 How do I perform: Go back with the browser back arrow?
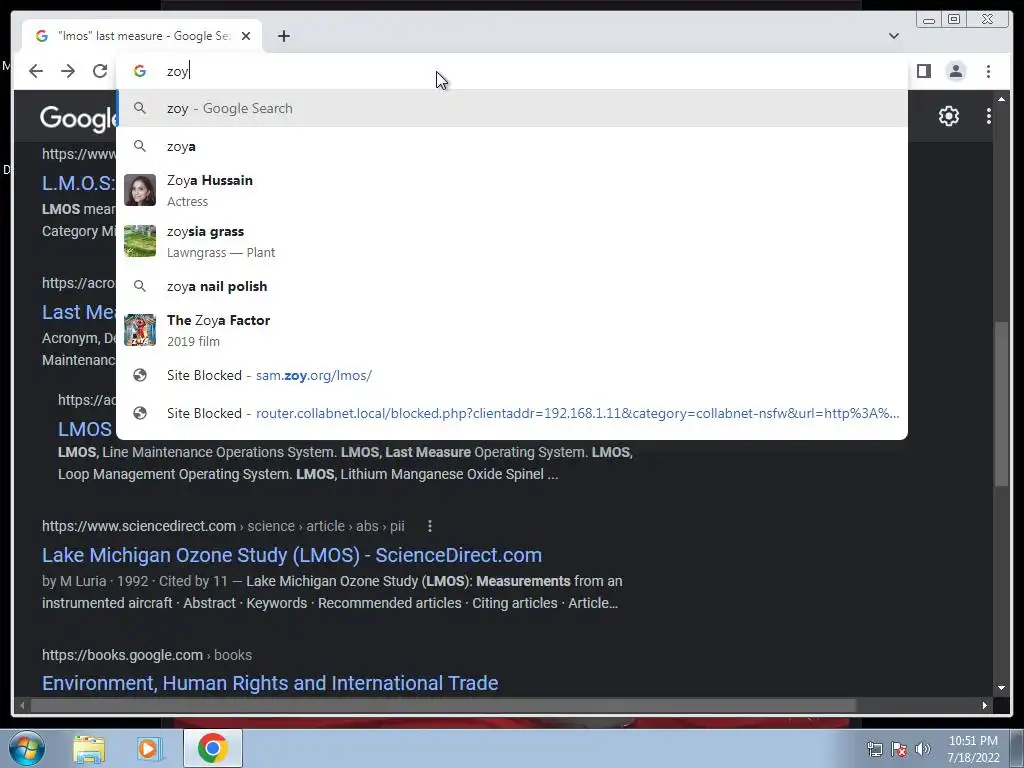tap(36, 71)
